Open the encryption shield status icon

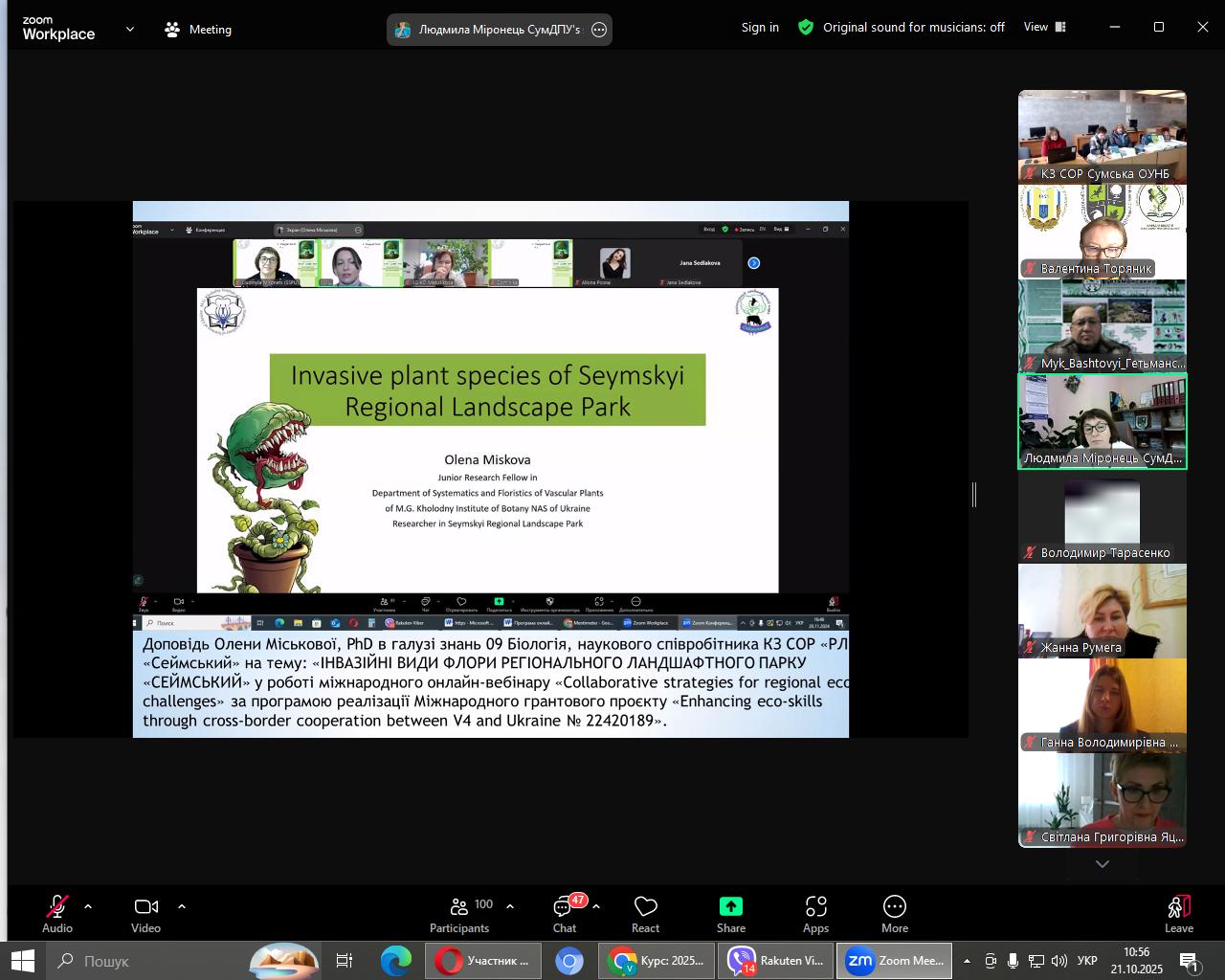(806, 28)
